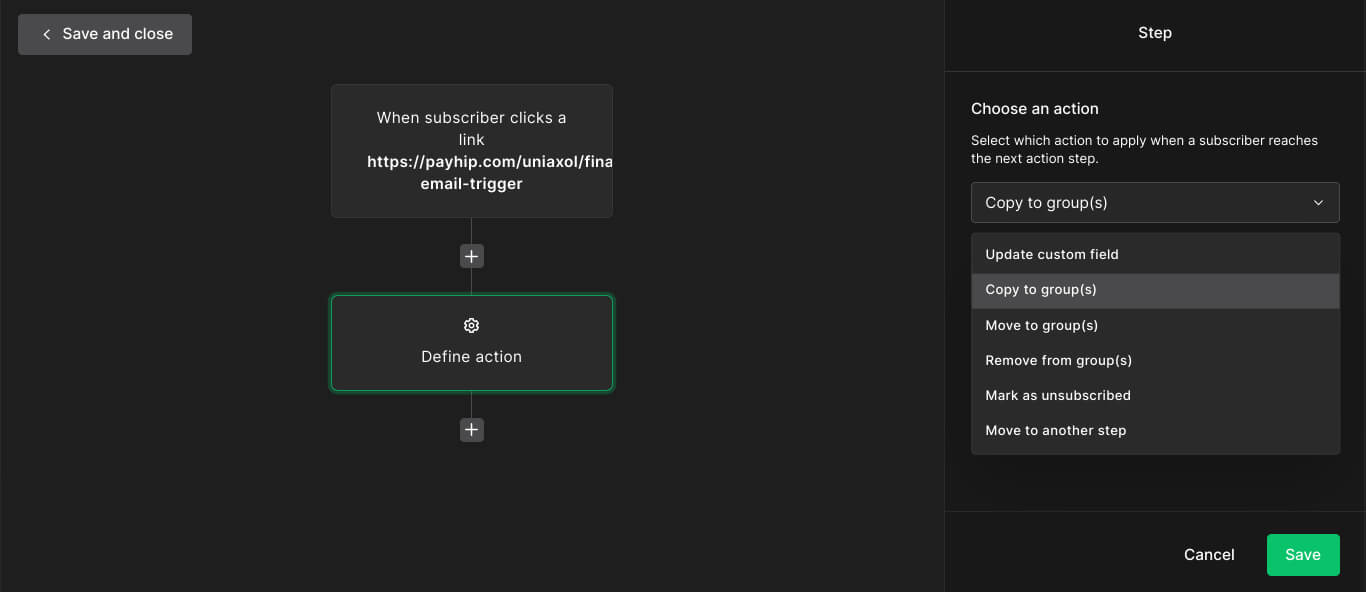Viewport: 1366px width, 592px height.
Task: Click the action description helper text
Action: (1144, 149)
